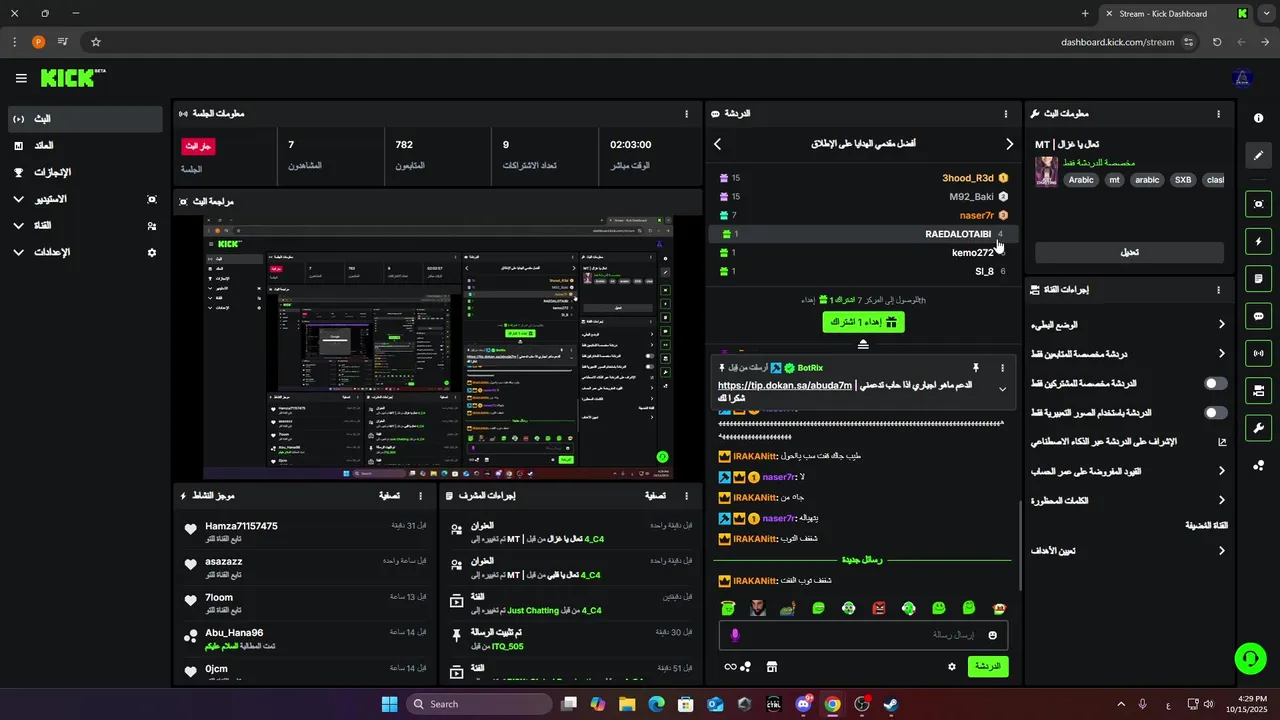Expand the banned words row

1128,500
